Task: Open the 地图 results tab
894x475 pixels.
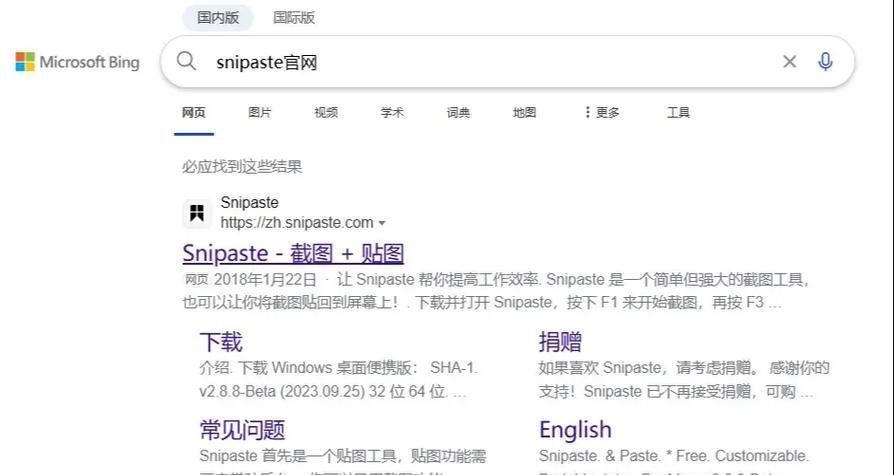Action: (x=525, y=113)
